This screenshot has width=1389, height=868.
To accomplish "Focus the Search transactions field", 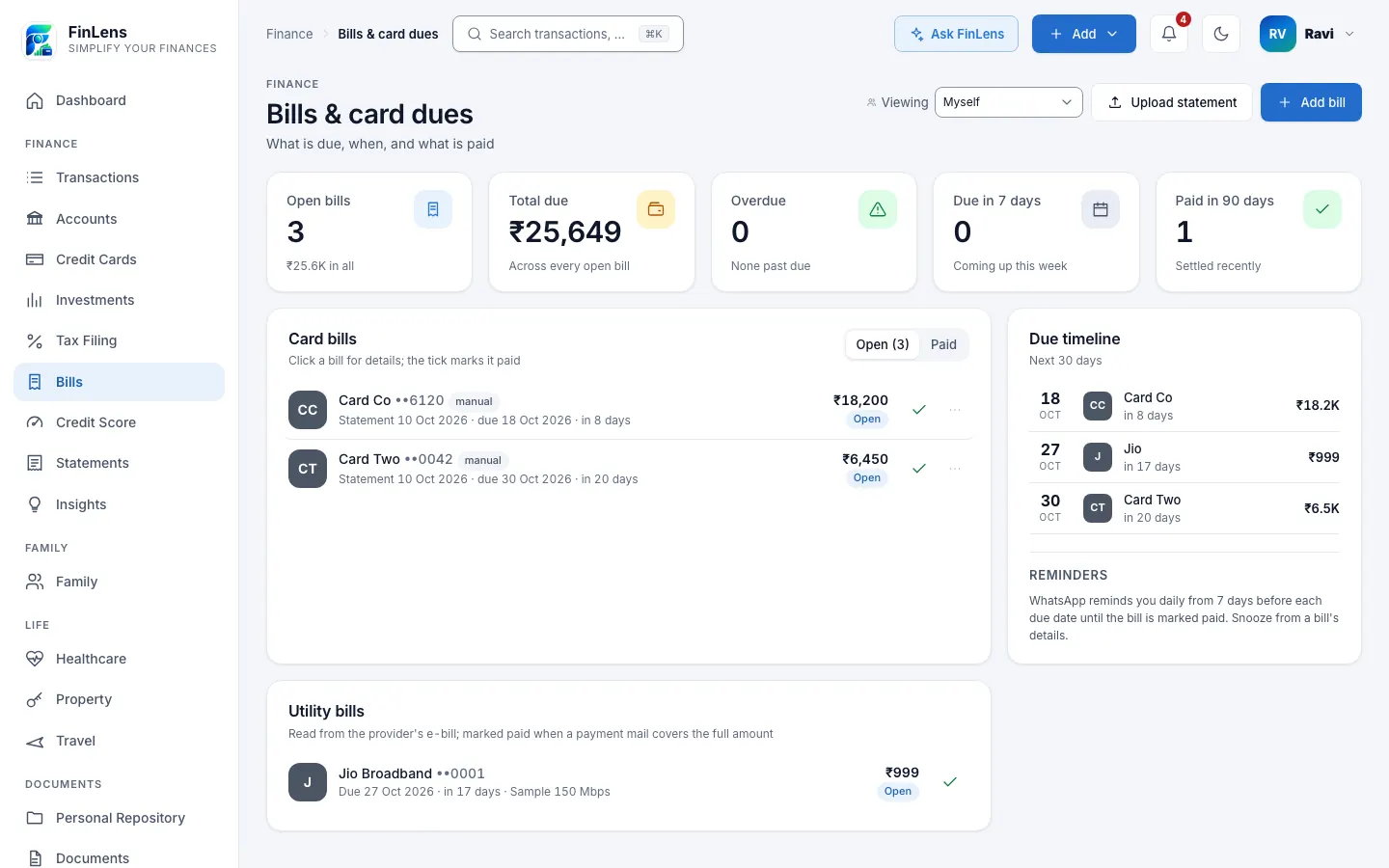I will click(x=568, y=34).
